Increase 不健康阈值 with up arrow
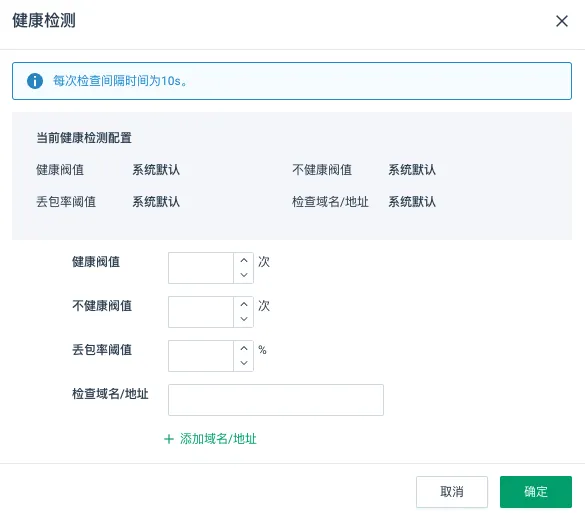 (x=244, y=304)
